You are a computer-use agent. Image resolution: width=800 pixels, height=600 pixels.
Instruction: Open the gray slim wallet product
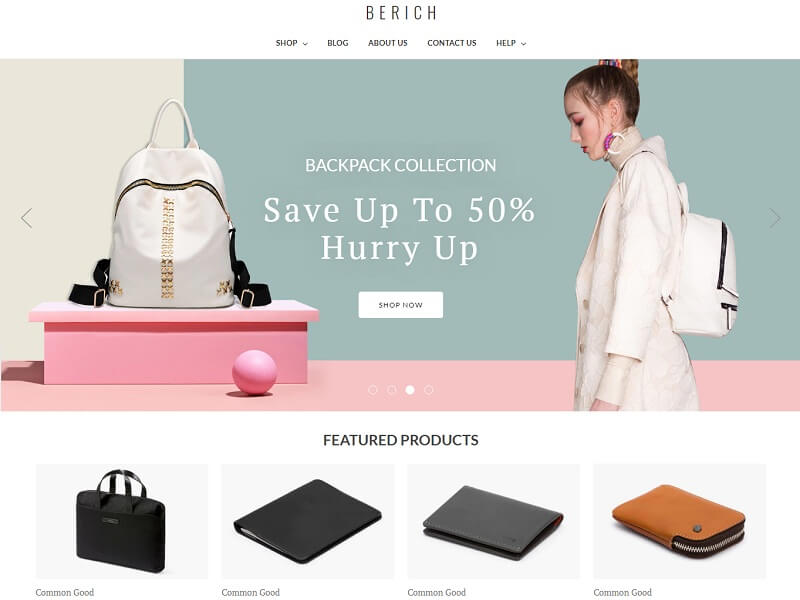pos(493,521)
